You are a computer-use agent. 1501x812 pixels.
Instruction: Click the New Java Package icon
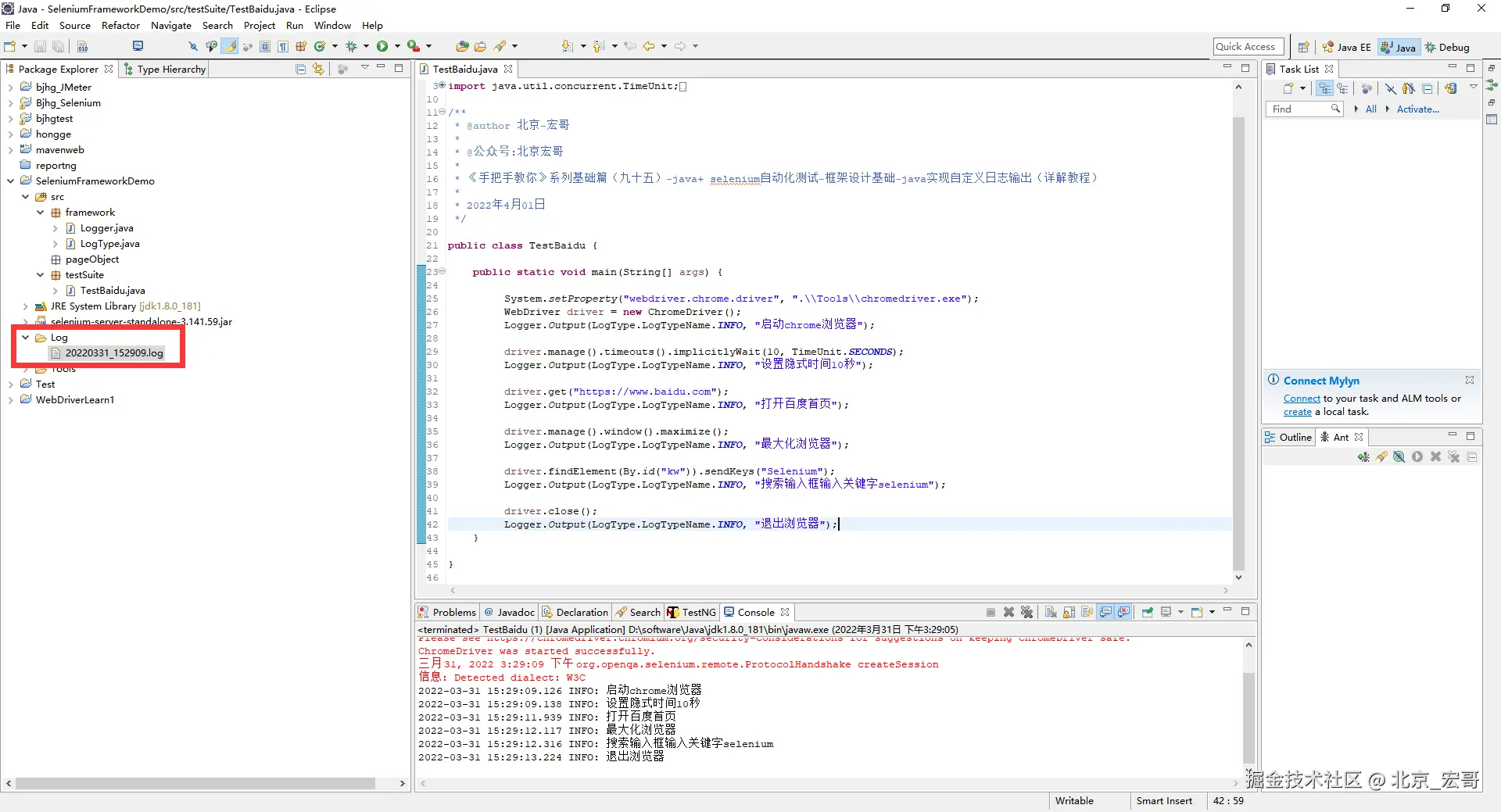pos(301,46)
